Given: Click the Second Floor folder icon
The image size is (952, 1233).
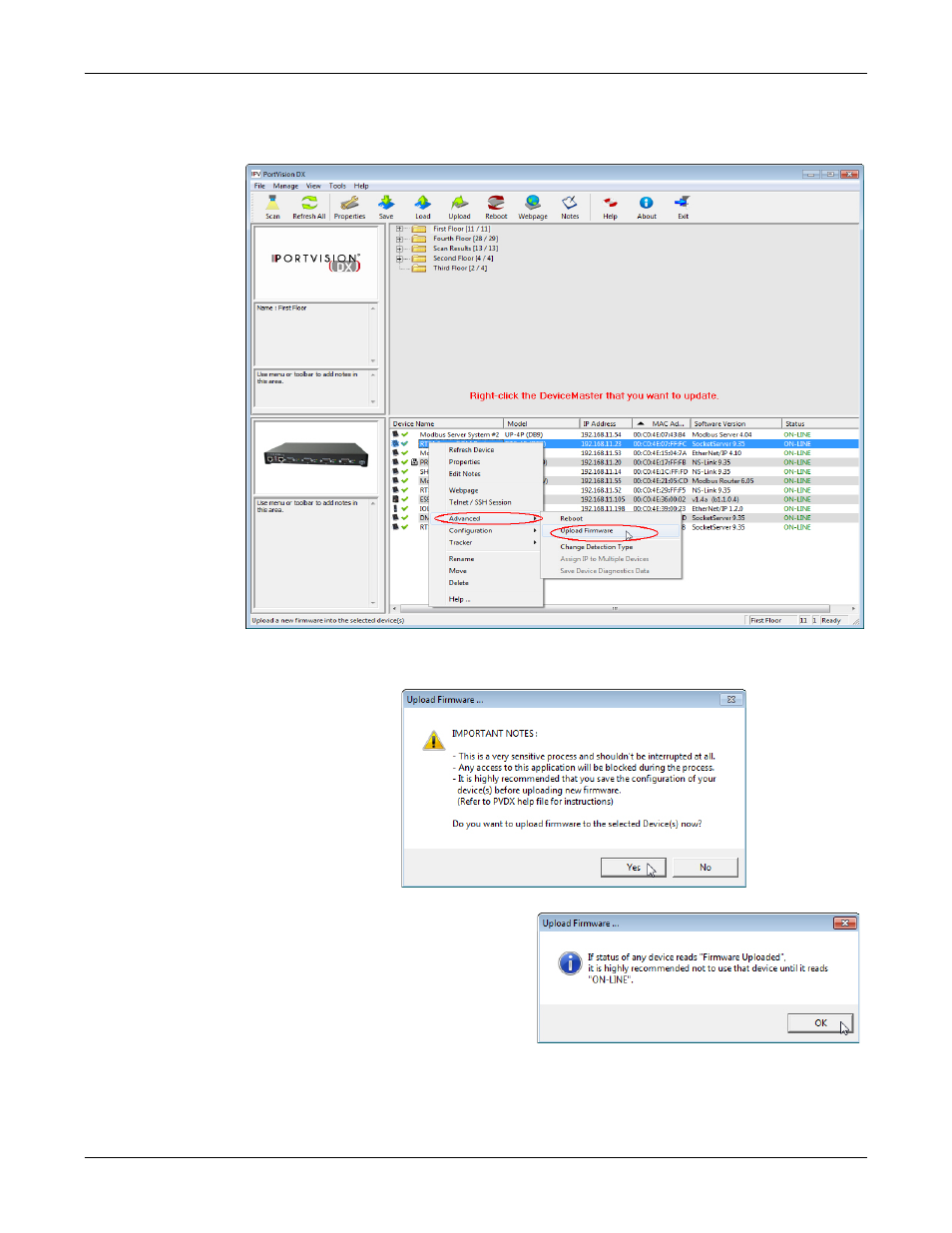Looking at the screenshot, I should [419, 258].
